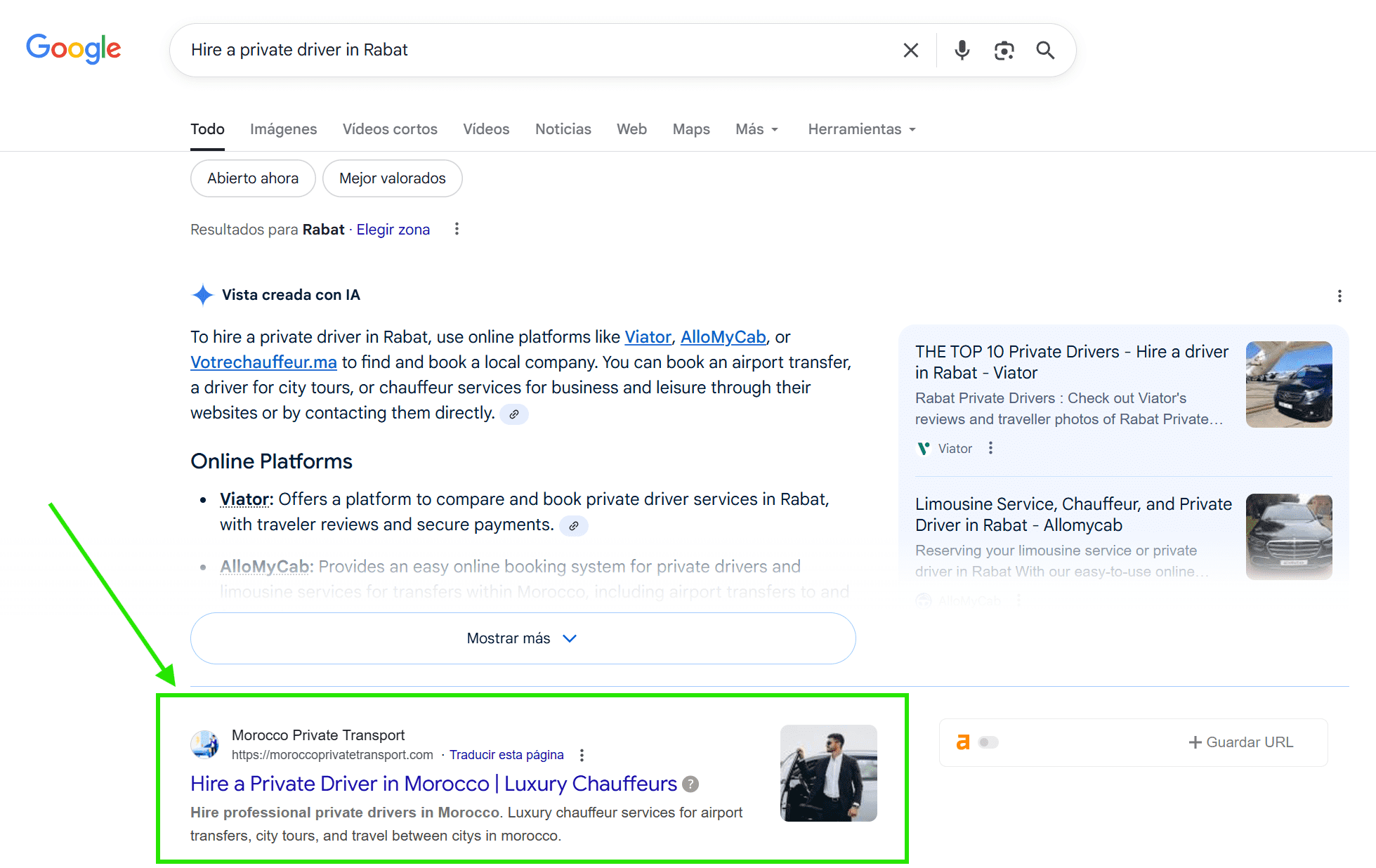Screen dimensions: 1376x868
Task: Open the Herramientas dropdown
Action: [861, 129]
